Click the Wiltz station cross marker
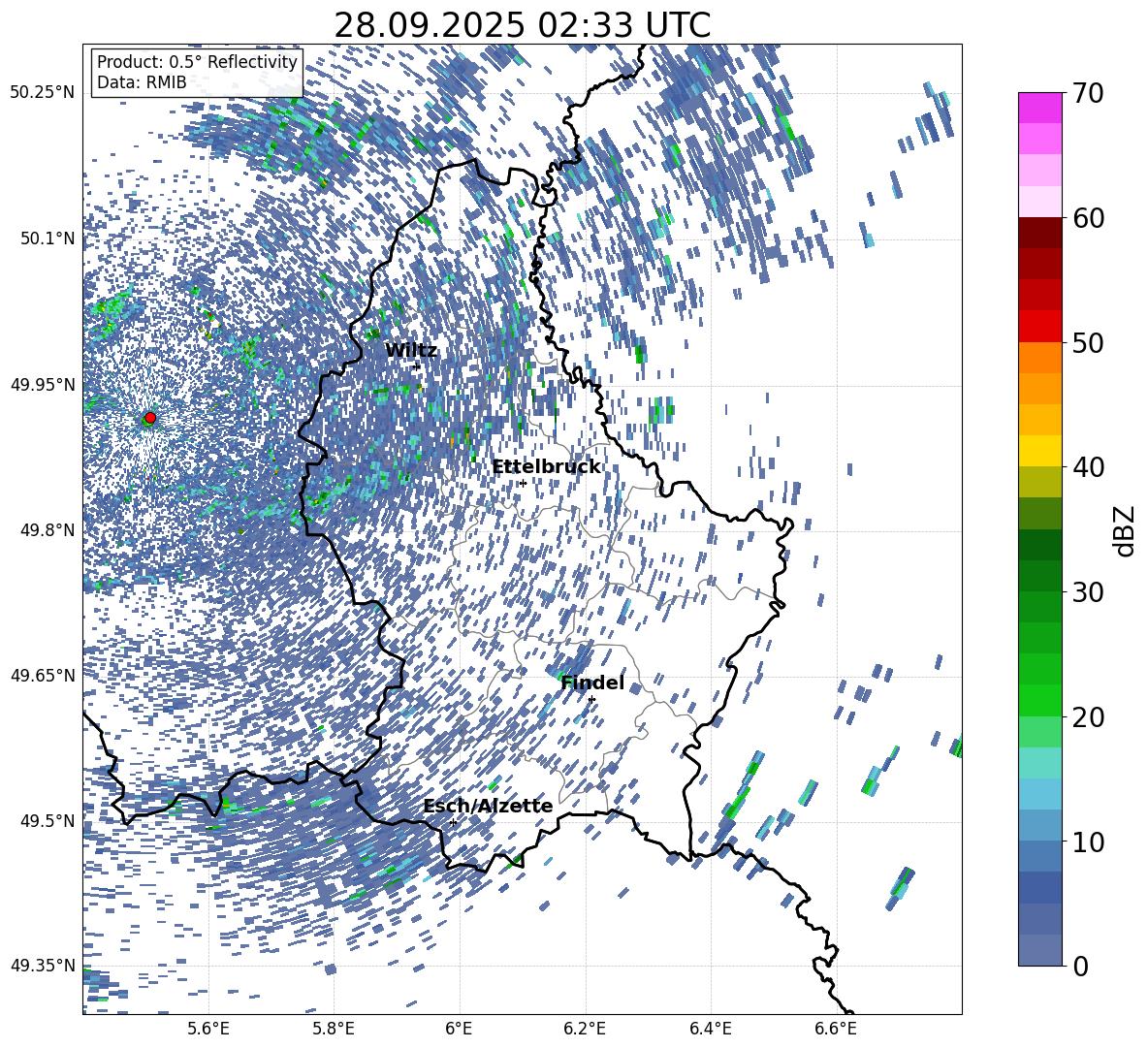This screenshot has height=1048, width=1148. (x=417, y=366)
